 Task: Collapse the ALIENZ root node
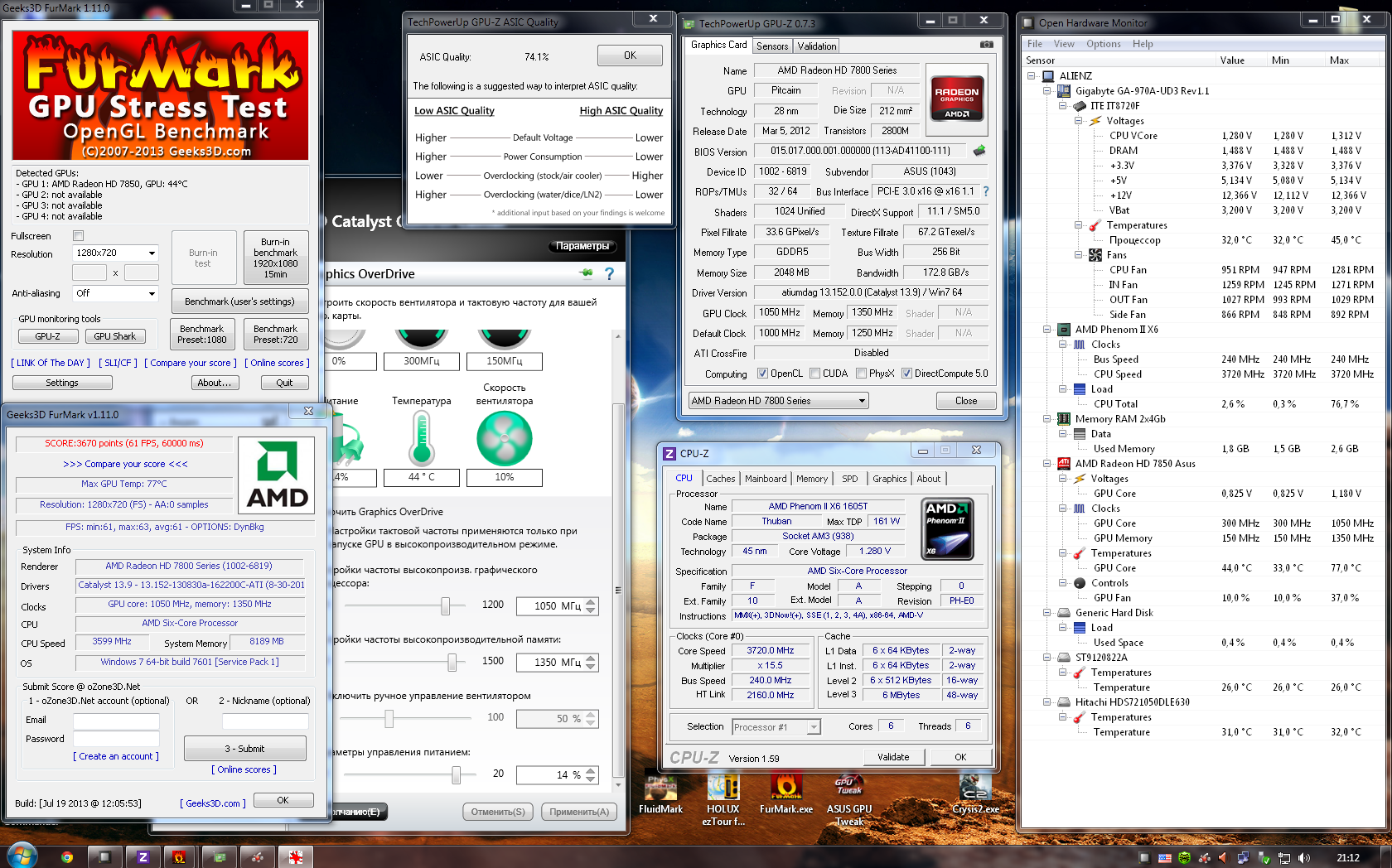pos(1032,76)
